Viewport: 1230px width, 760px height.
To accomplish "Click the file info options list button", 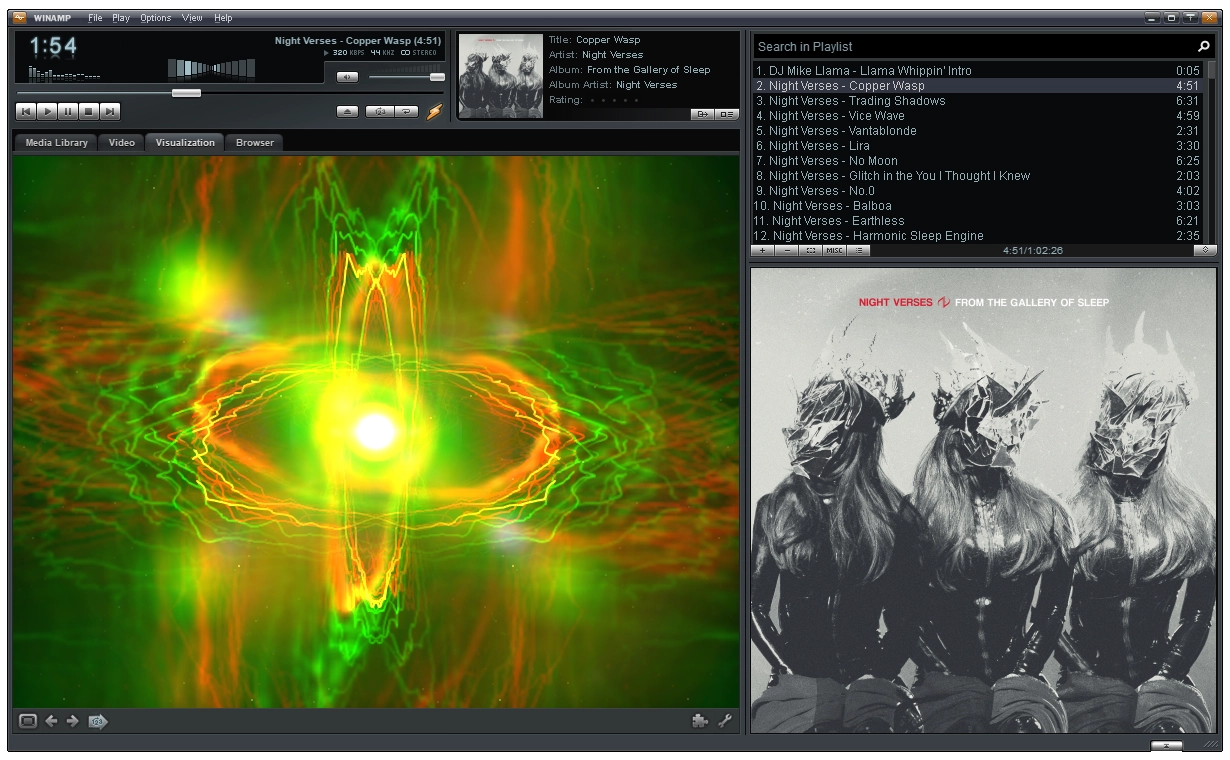I will pos(727,114).
